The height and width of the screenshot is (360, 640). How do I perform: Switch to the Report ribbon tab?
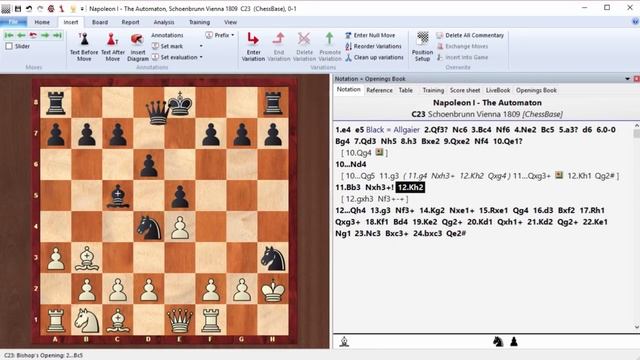pyautogui.click(x=130, y=22)
